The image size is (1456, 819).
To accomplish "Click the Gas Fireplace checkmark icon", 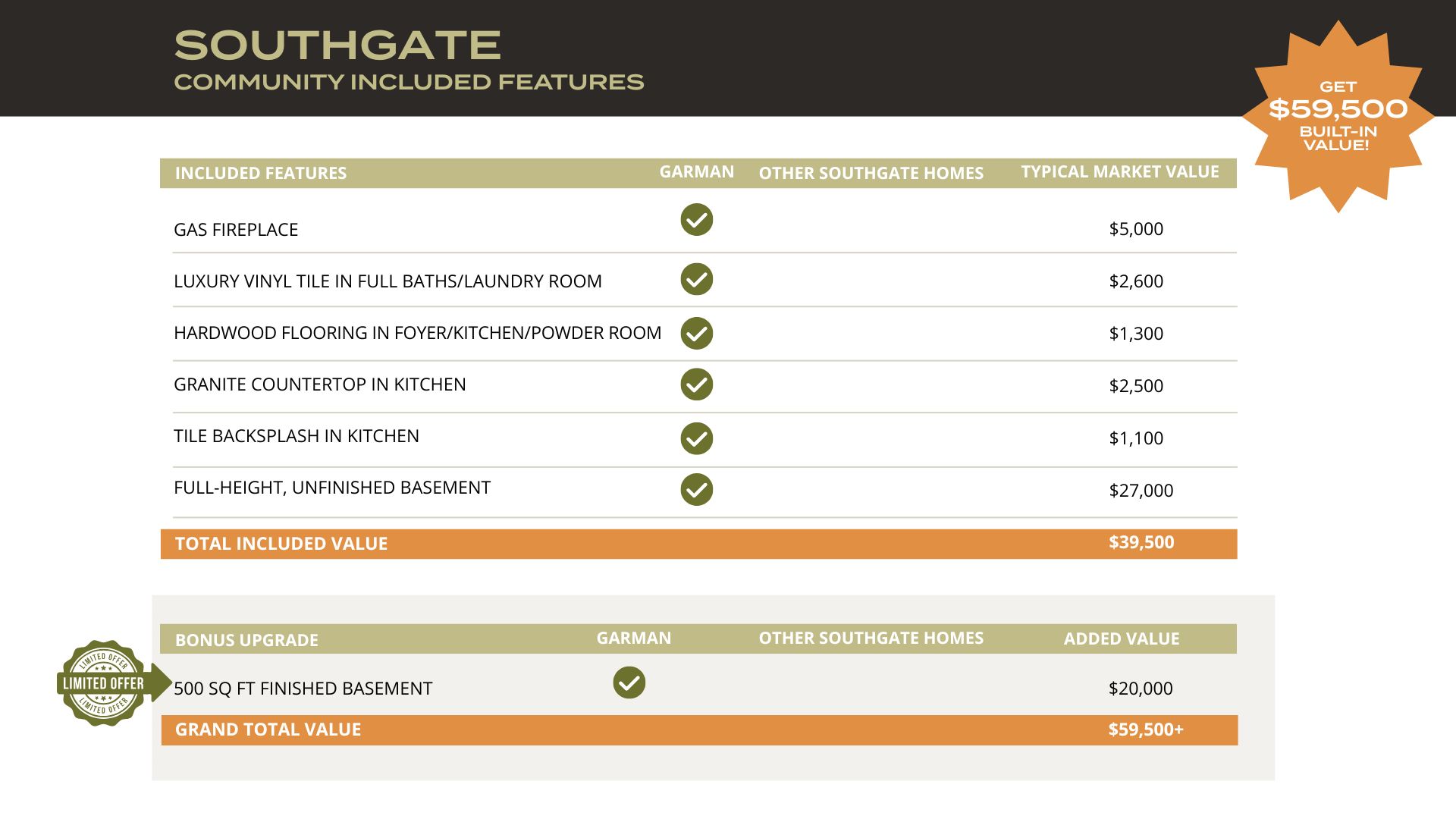I will [696, 220].
